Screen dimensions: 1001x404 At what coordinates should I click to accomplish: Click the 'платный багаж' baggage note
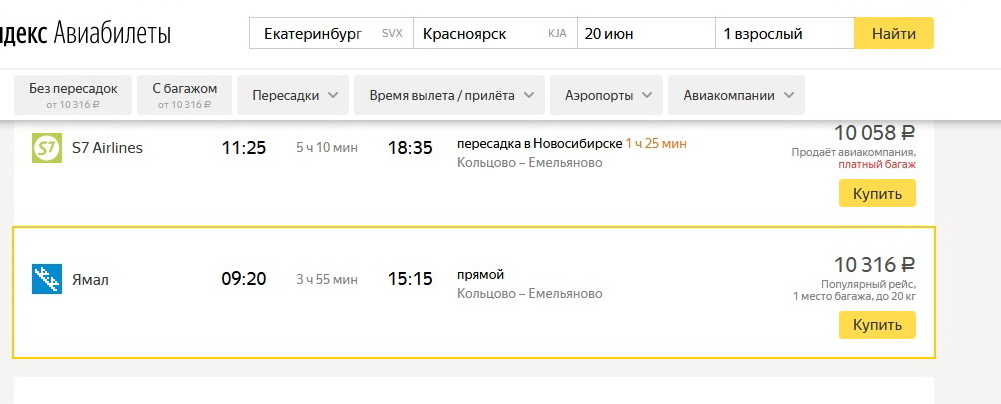[x=877, y=165]
